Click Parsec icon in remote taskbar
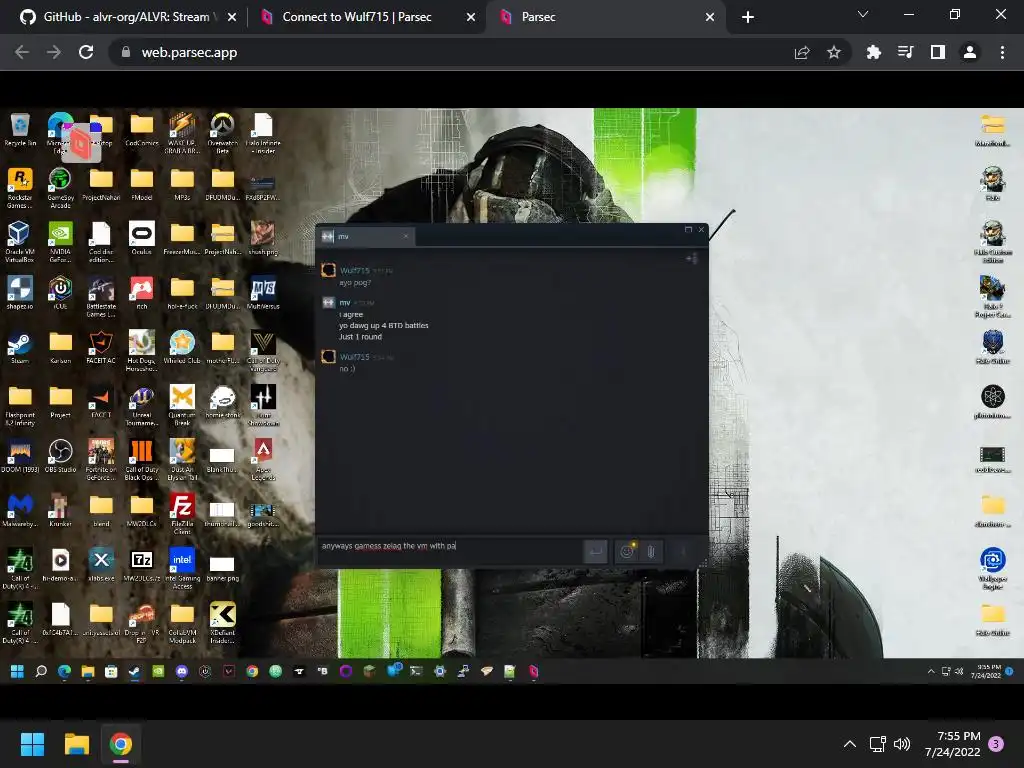Viewport: 1024px width, 768px height. click(534, 671)
